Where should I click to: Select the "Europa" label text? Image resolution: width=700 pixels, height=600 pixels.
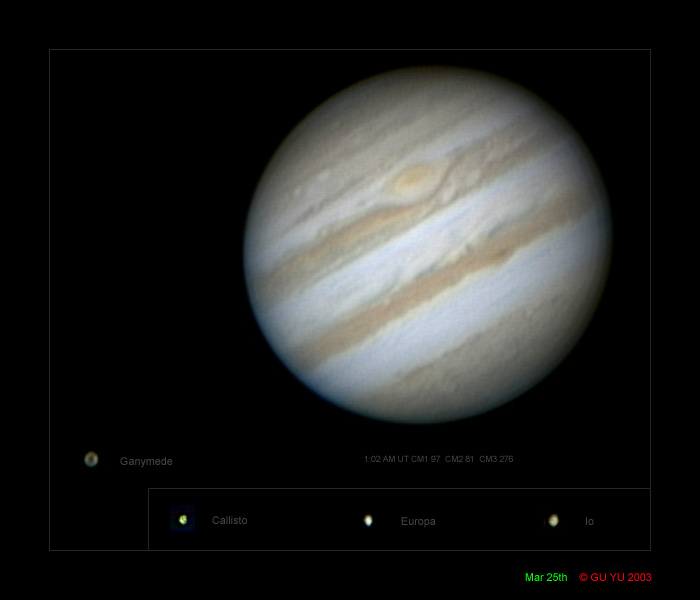tap(418, 521)
